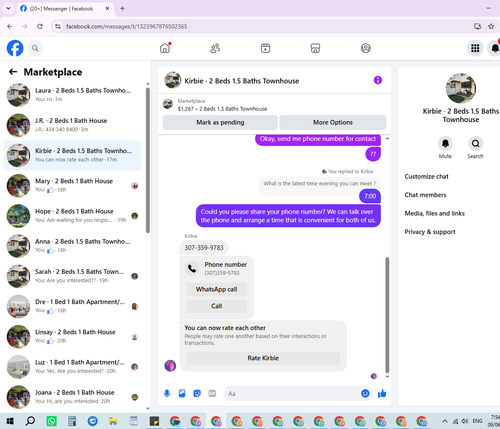This screenshot has width=500, height=429.
Task: Open Anna 2 Beds 1.5 Baths conversation
Action: click(72, 246)
